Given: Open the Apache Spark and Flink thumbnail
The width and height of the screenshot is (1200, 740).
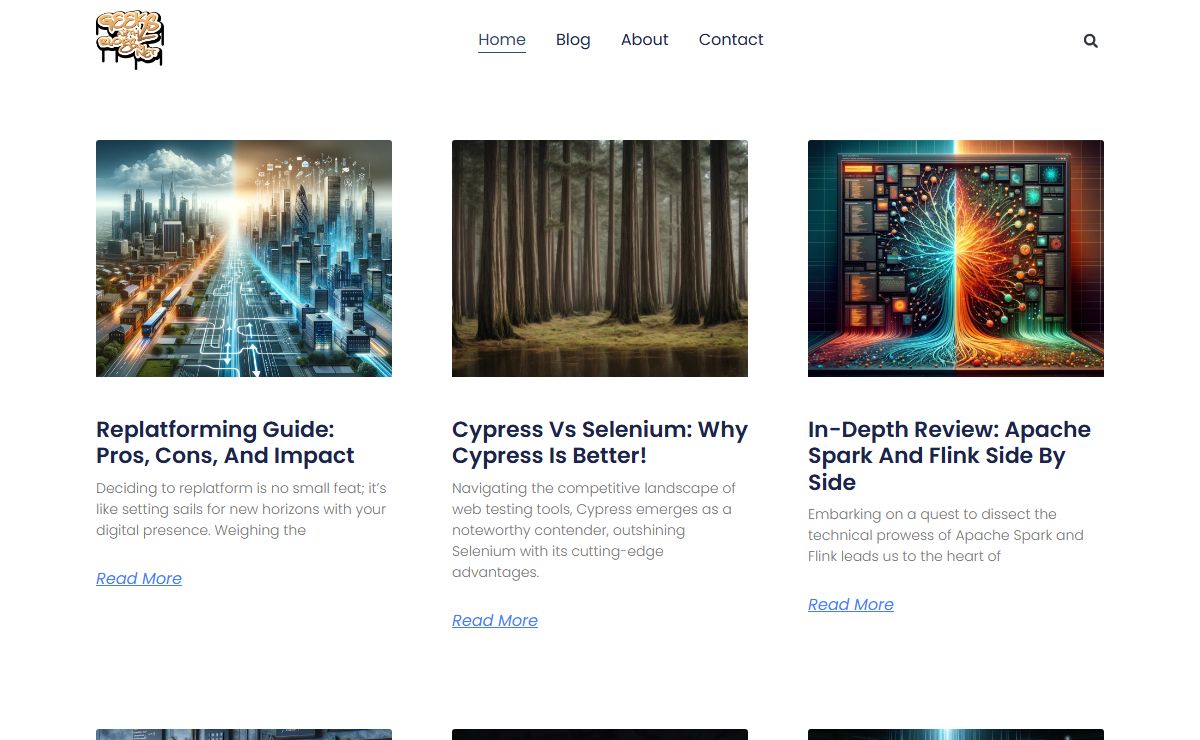Looking at the screenshot, I should 956,258.
